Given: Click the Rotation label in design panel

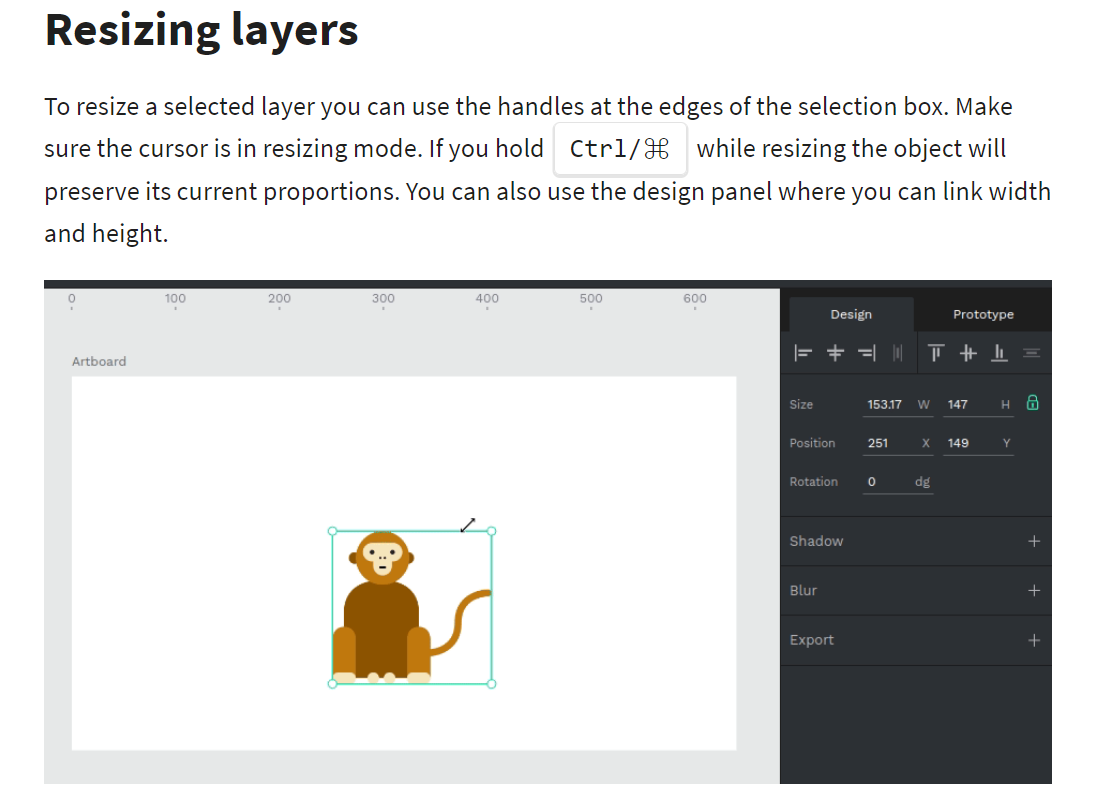Looking at the screenshot, I should click(814, 482).
